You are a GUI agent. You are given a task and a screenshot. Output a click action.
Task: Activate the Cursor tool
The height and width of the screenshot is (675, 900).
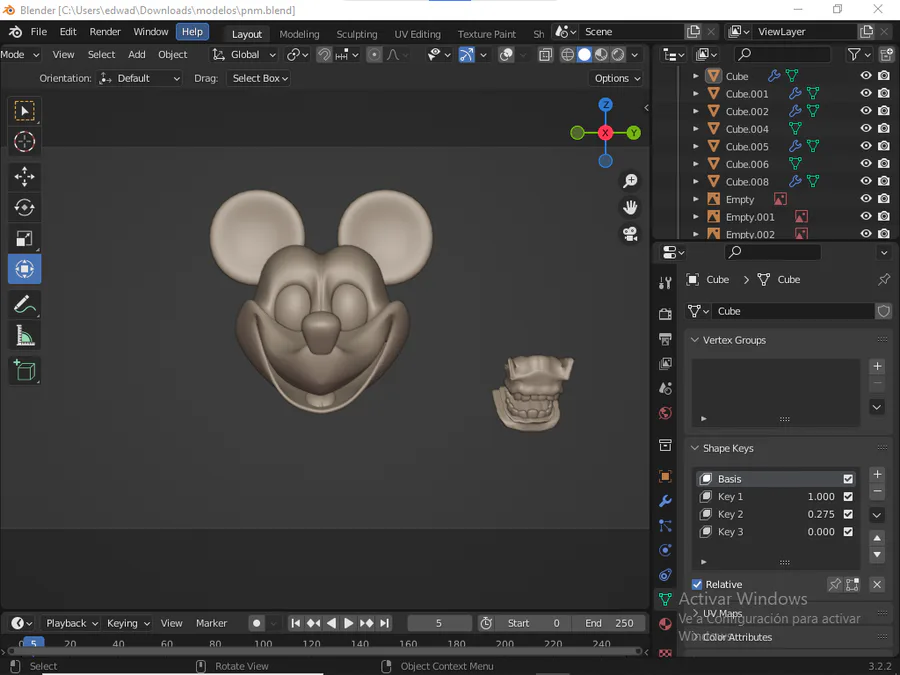[x=25, y=141]
